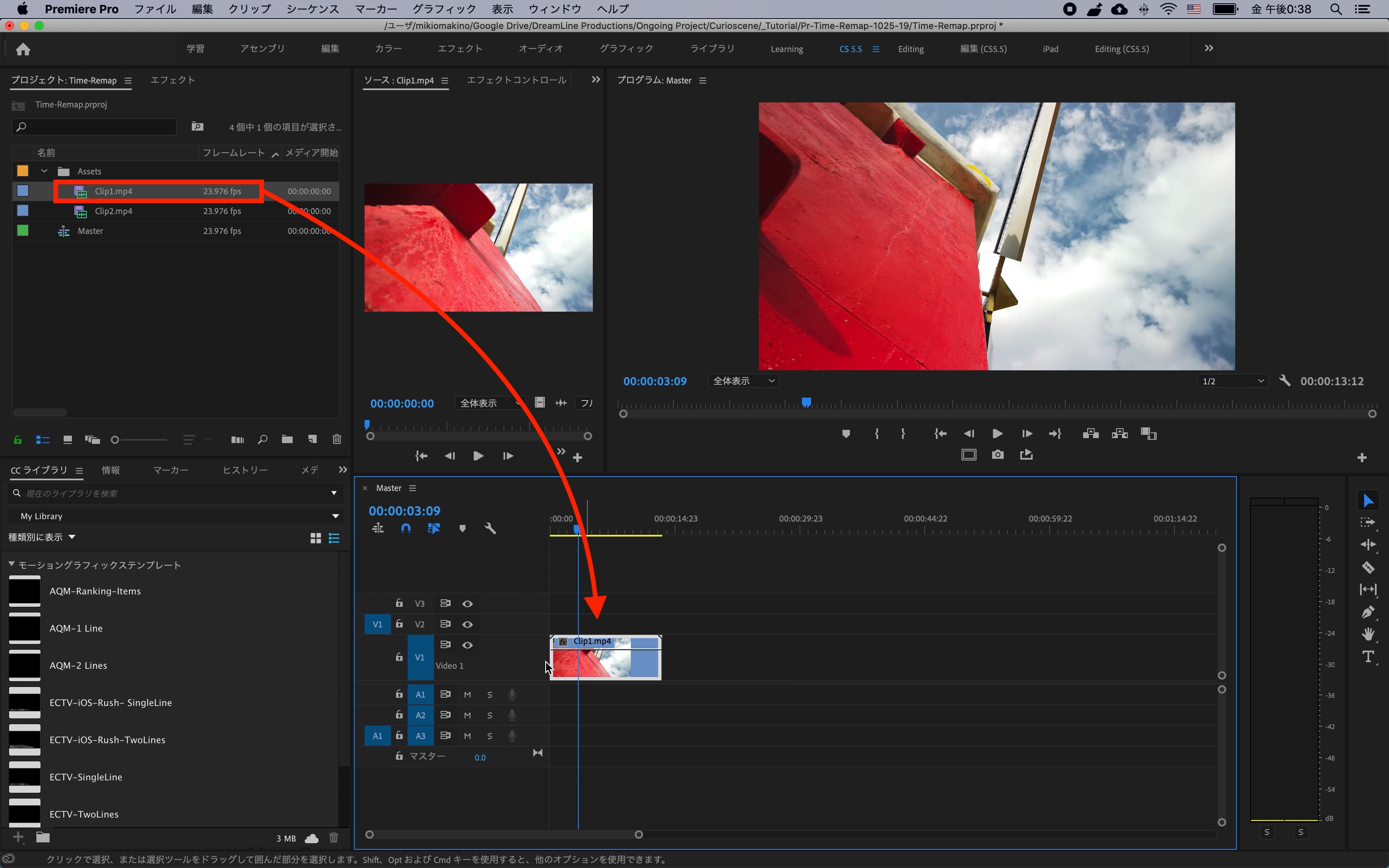The width and height of the screenshot is (1389, 868).
Task: Select the Pen tool
Action: click(x=1368, y=612)
